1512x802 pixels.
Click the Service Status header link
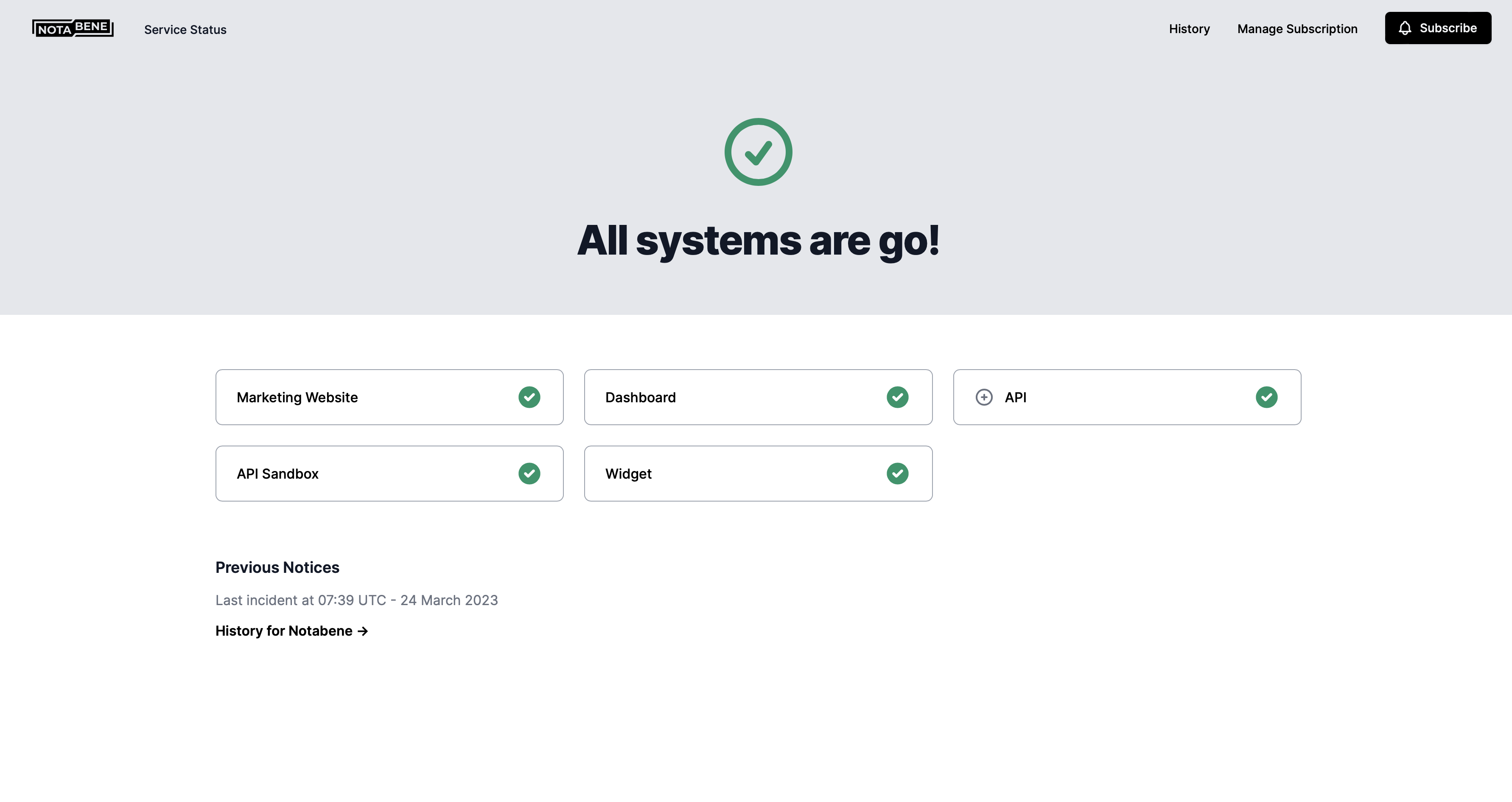coord(185,29)
